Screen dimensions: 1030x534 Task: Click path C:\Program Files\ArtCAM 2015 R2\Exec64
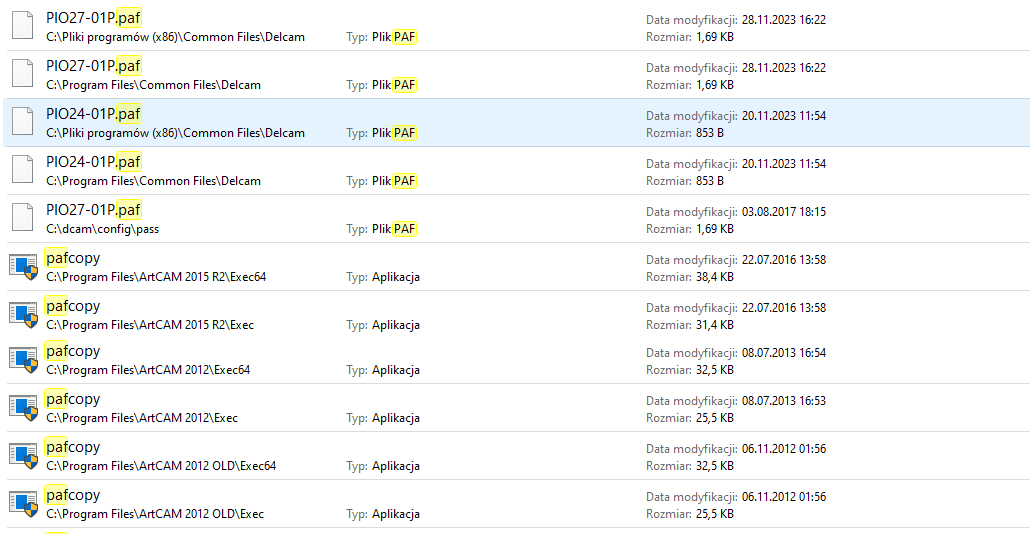coord(156,277)
